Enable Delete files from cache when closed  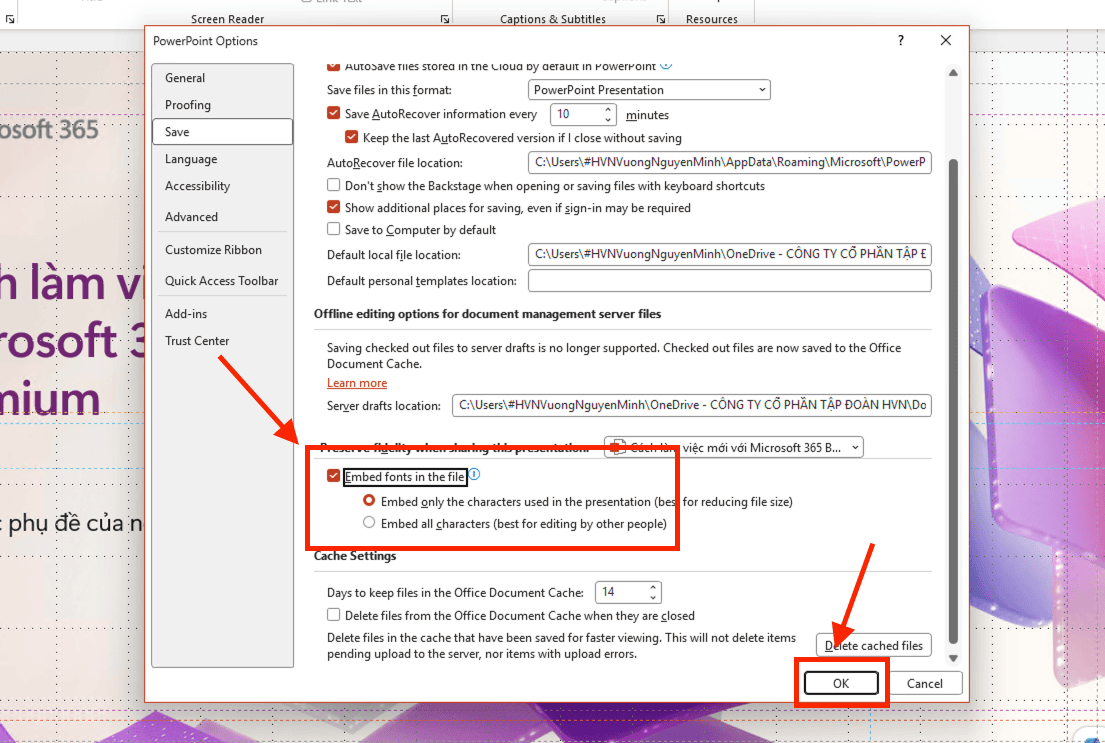(333, 615)
